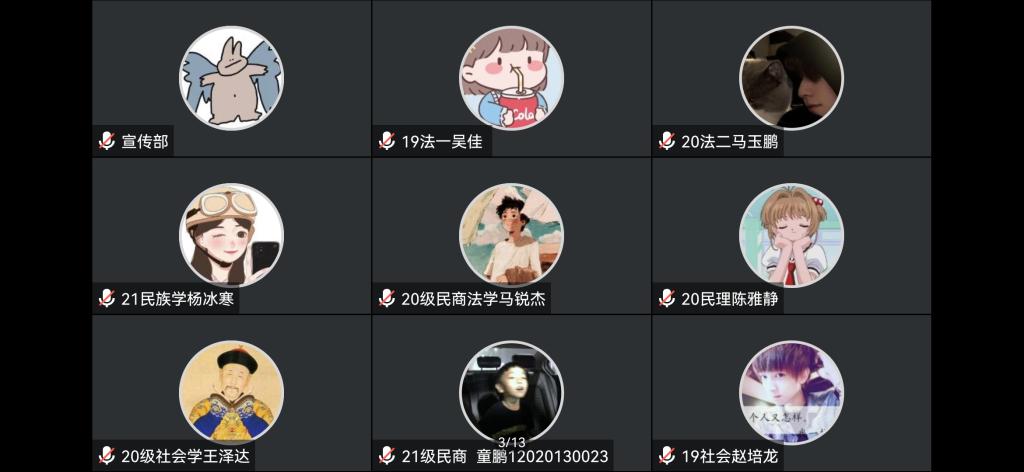Click the 3/13 page indicator
Screen dimensions: 1024x472
coord(511,442)
